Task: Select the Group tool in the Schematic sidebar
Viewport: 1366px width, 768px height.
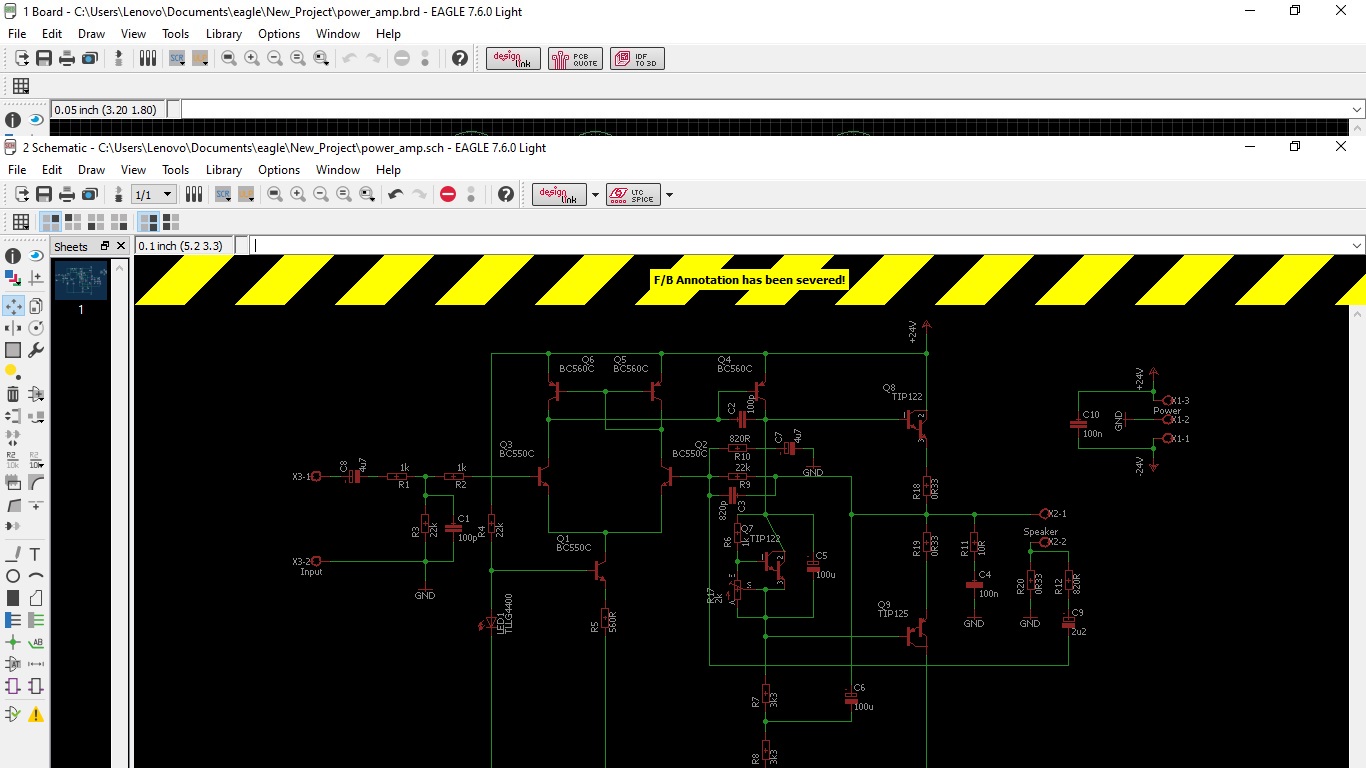Action: pos(13,350)
